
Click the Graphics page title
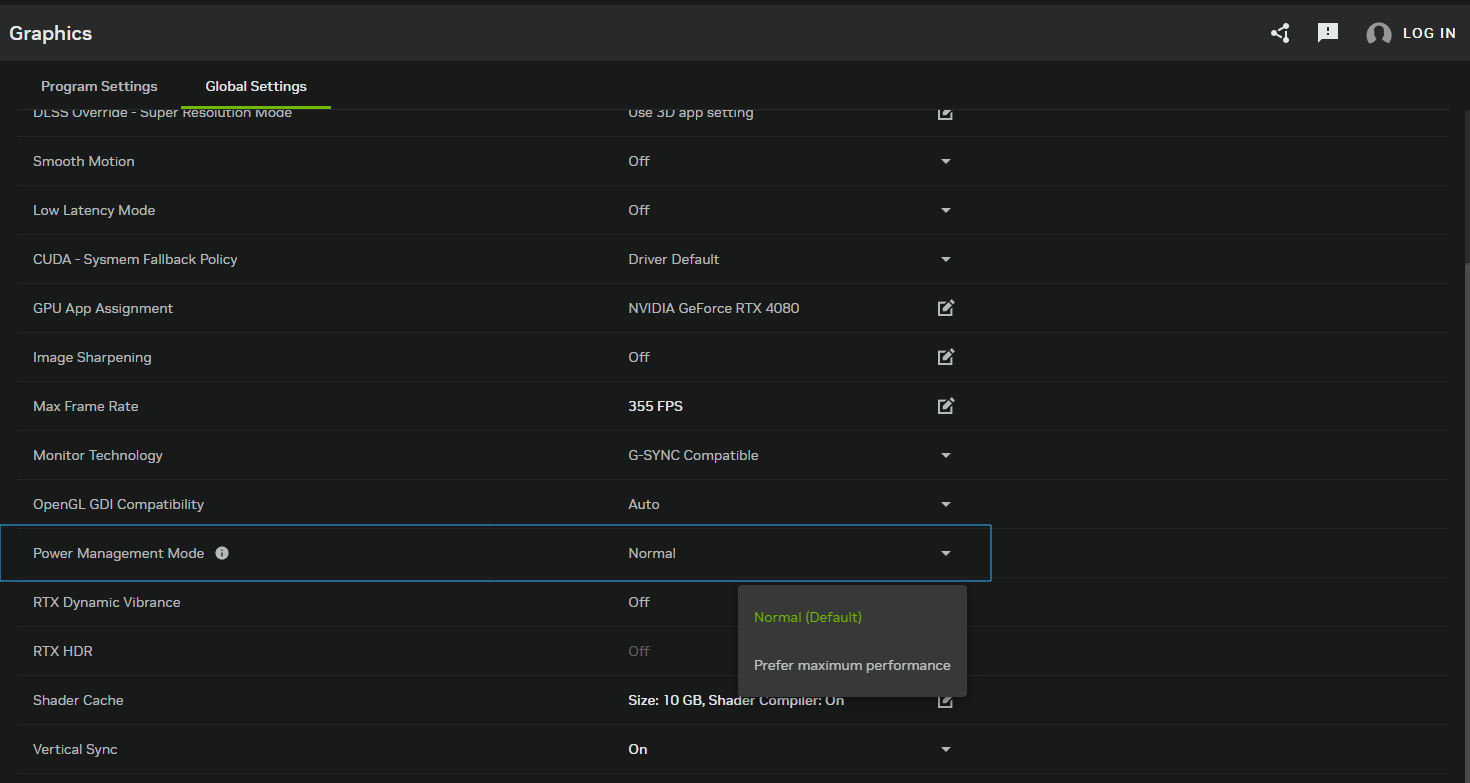click(x=51, y=33)
